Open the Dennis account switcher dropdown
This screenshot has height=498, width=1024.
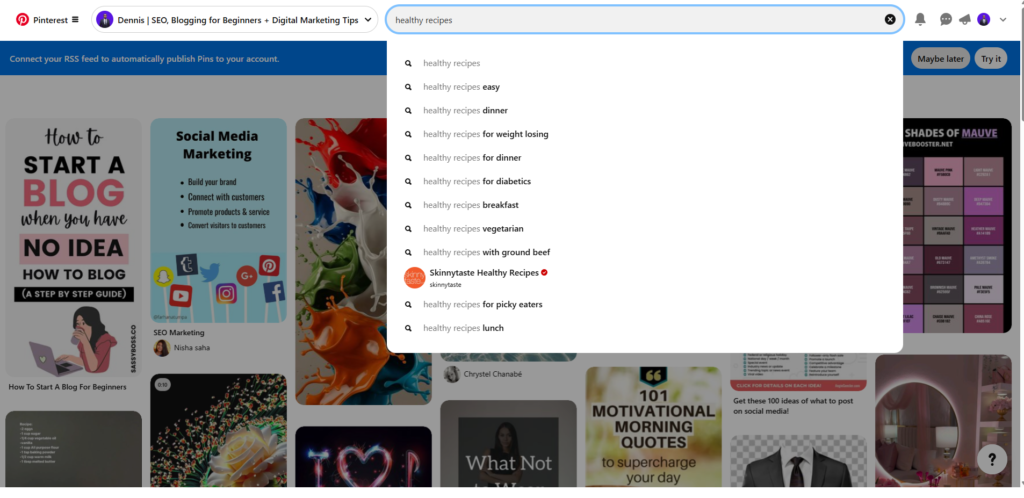coord(234,20)
